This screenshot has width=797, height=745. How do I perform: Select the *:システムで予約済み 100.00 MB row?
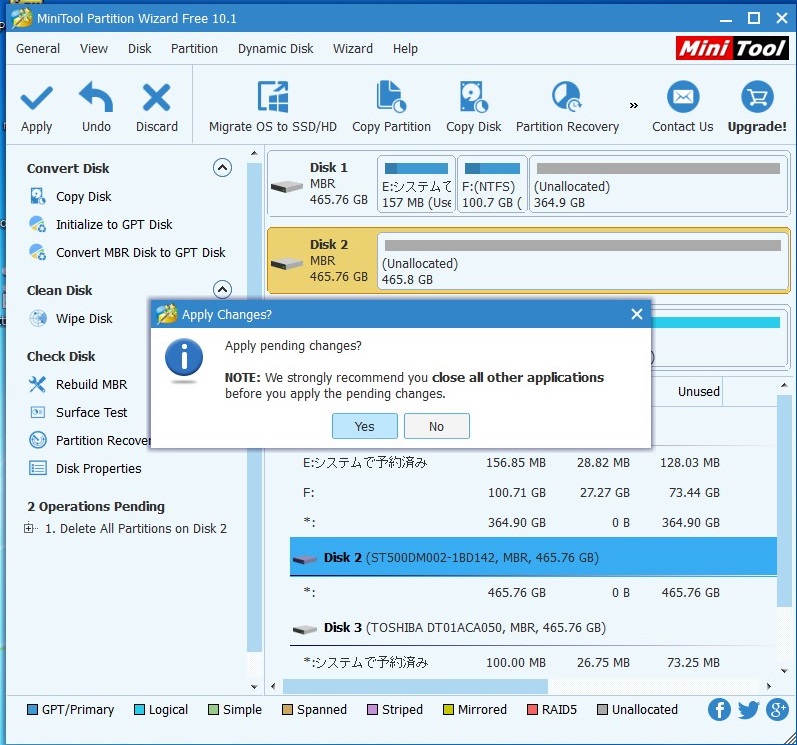click(x=533, y=663)
